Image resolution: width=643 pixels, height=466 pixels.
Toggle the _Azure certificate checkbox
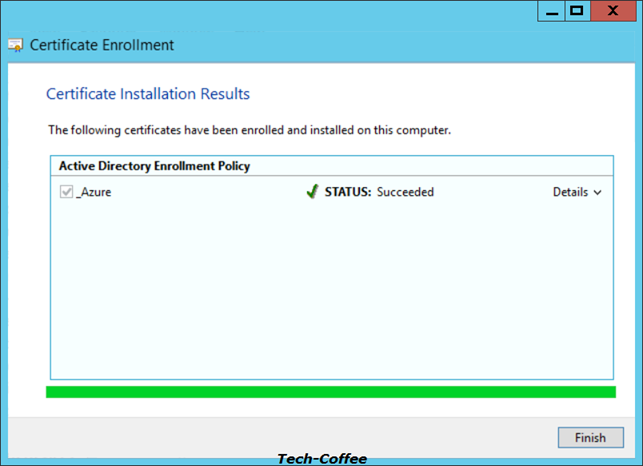point(66,192)
